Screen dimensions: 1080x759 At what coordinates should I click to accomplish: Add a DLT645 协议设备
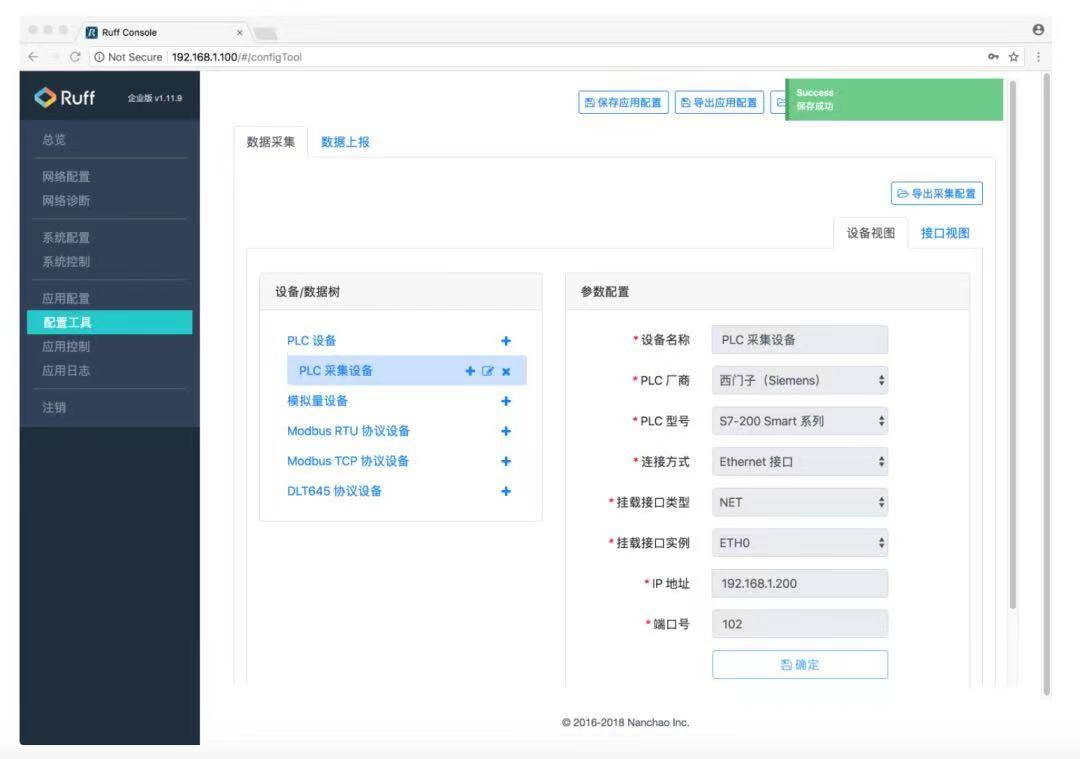pos(506,491)
